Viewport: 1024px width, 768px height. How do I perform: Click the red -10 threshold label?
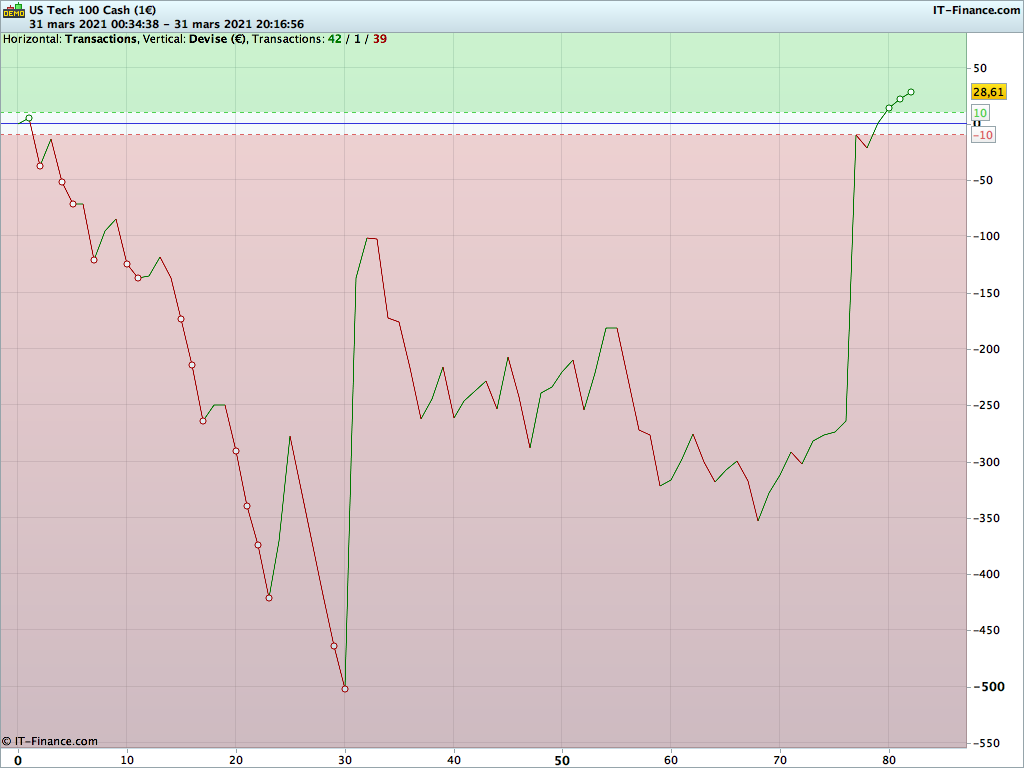coord(983,135)
